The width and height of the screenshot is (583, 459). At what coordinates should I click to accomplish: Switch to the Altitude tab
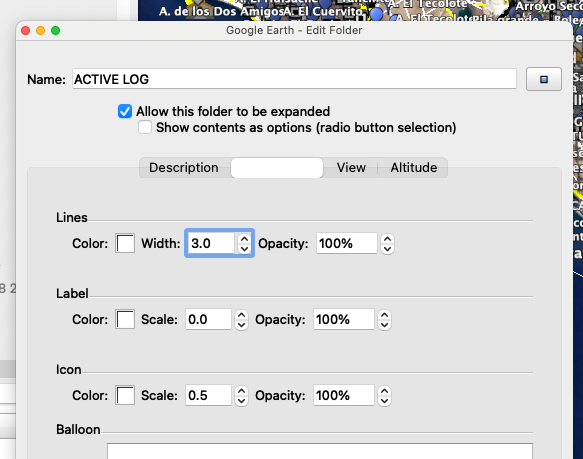pos(413,168)
